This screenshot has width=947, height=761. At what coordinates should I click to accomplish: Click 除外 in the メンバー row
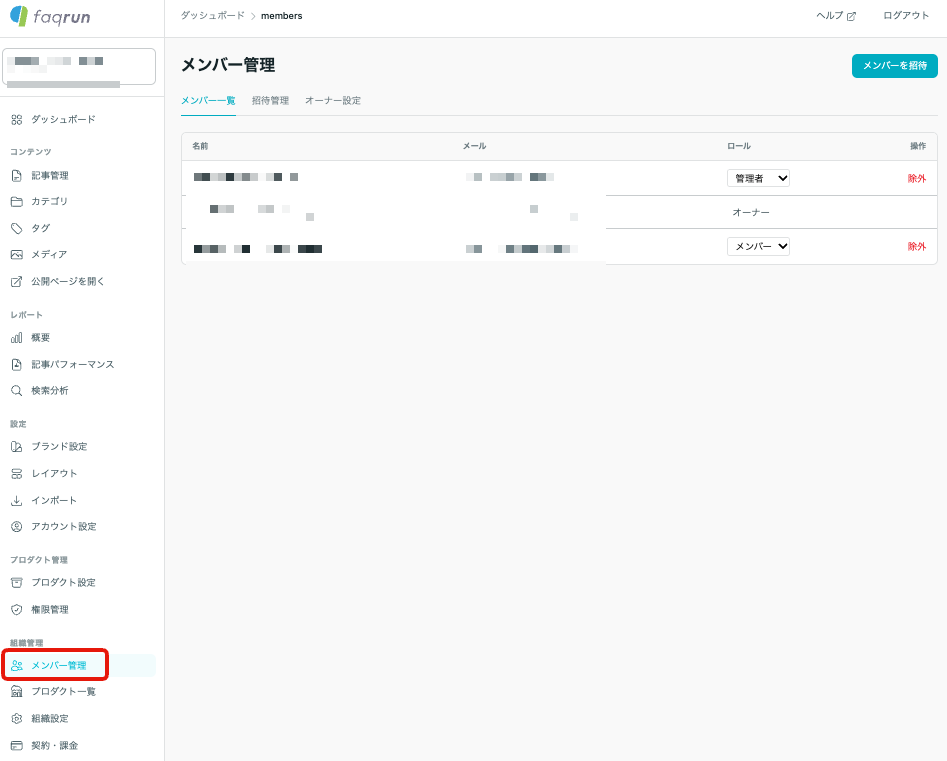917,246
